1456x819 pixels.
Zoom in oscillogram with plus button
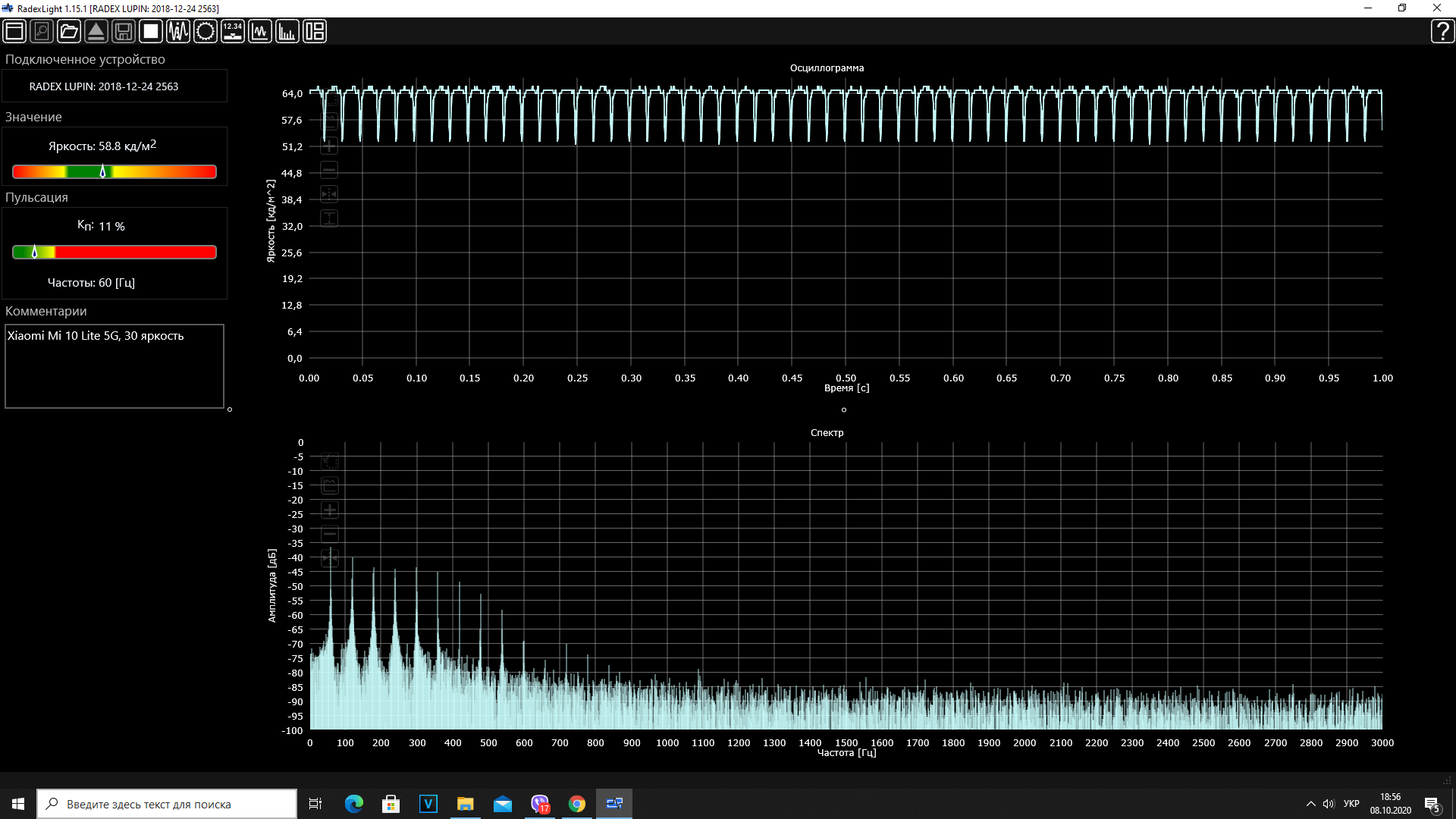click(x=329, y=146)
